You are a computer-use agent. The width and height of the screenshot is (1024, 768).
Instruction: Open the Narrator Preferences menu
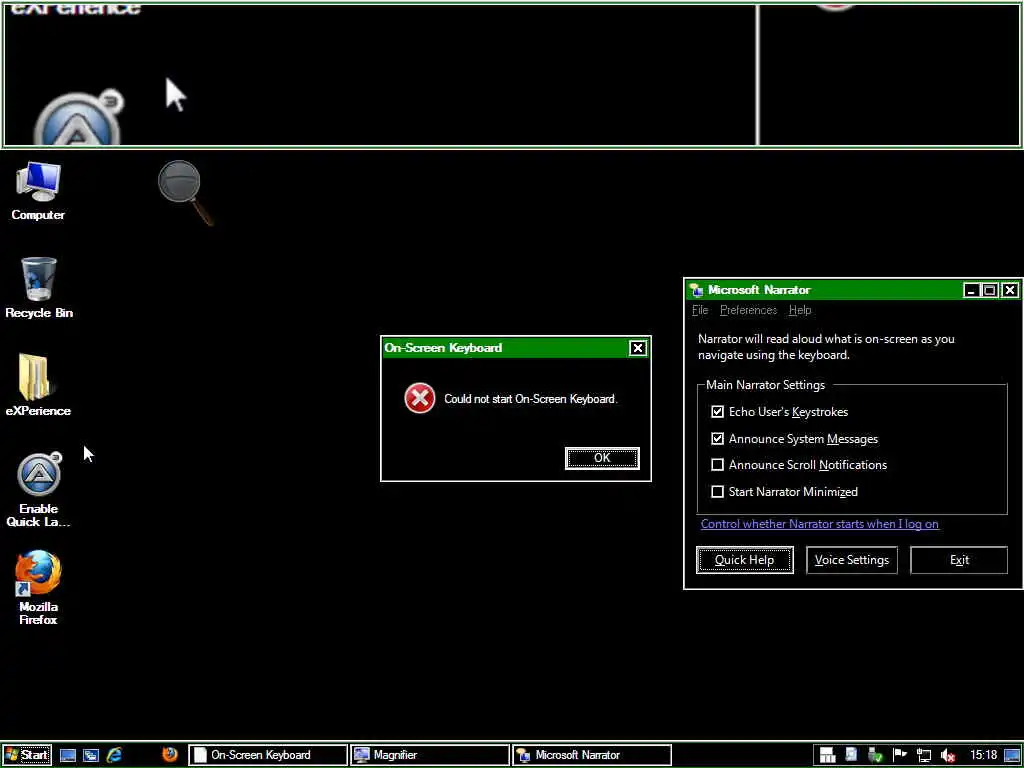coord(748,310)
